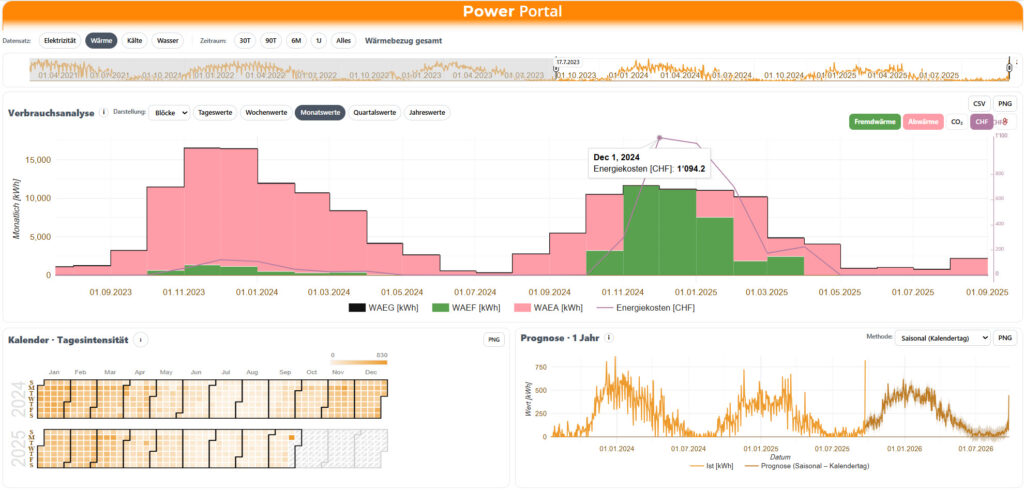Viewport: 1024px width, 490px height.
Task: Download the consumption chart as PNG
Action: point(1004,103)
